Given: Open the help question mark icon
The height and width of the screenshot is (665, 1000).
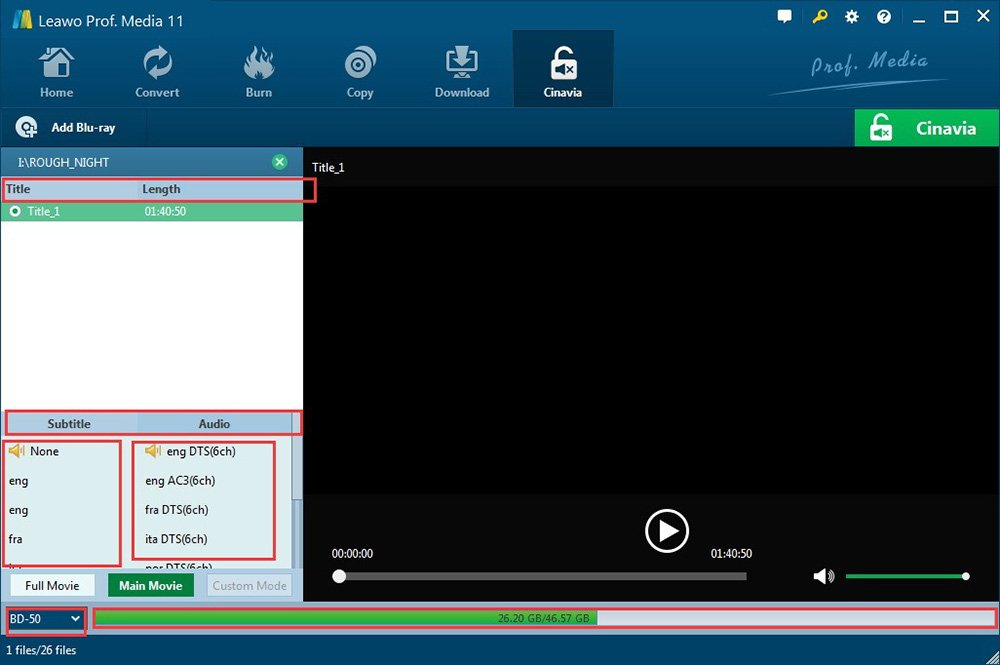Looking at the screenshot, I should point(883,17).
